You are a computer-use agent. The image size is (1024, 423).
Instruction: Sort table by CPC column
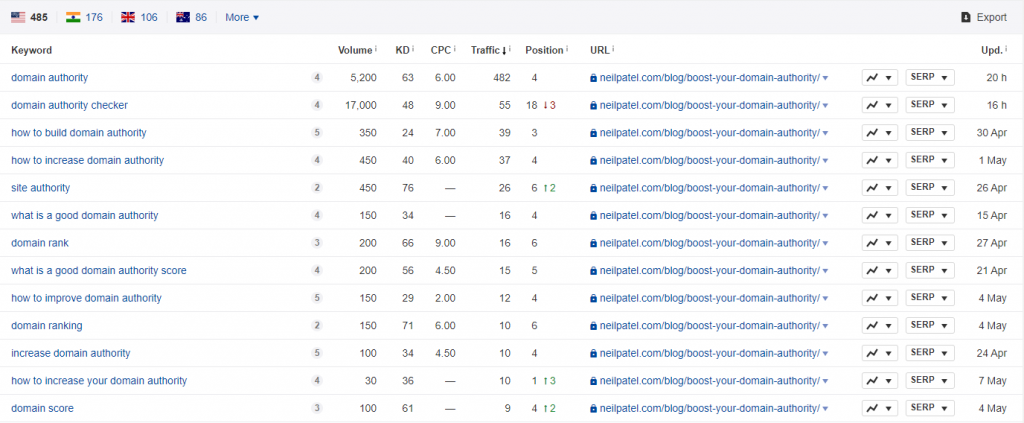coord(443,50)
